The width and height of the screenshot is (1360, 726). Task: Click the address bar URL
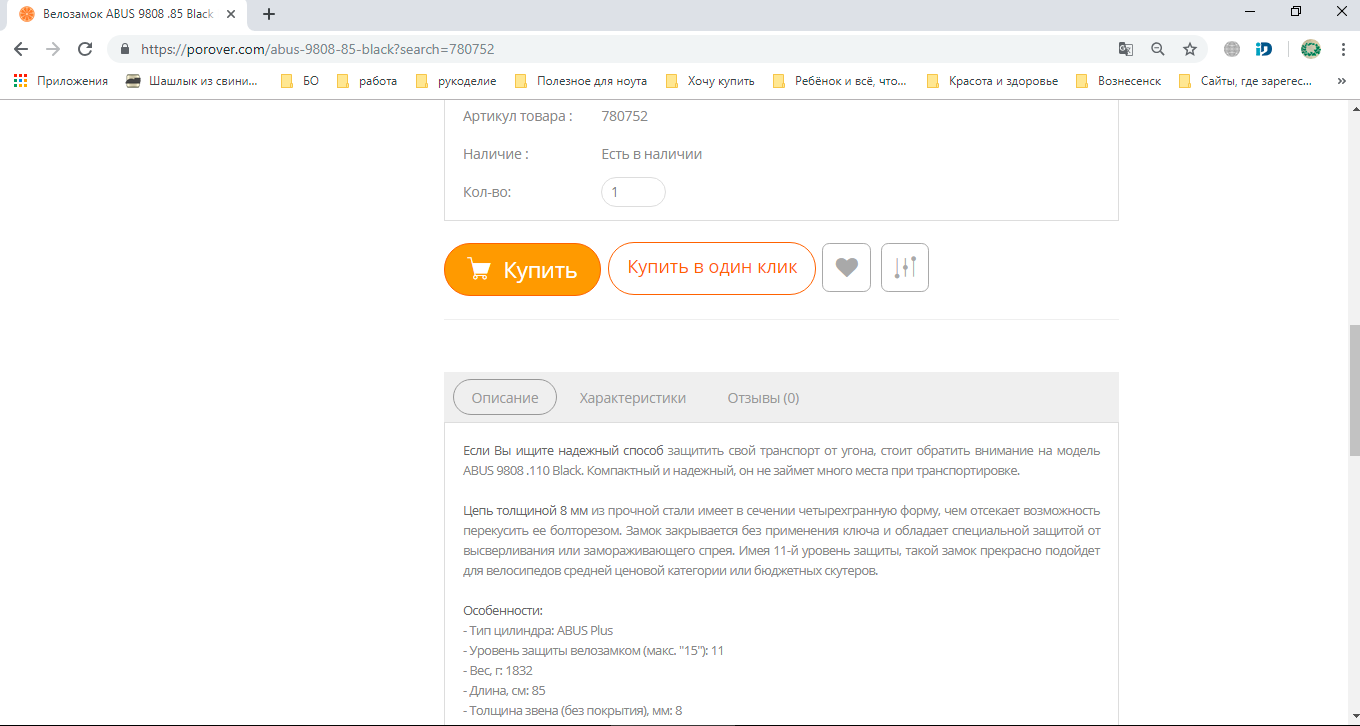click(x=317, y=49)
